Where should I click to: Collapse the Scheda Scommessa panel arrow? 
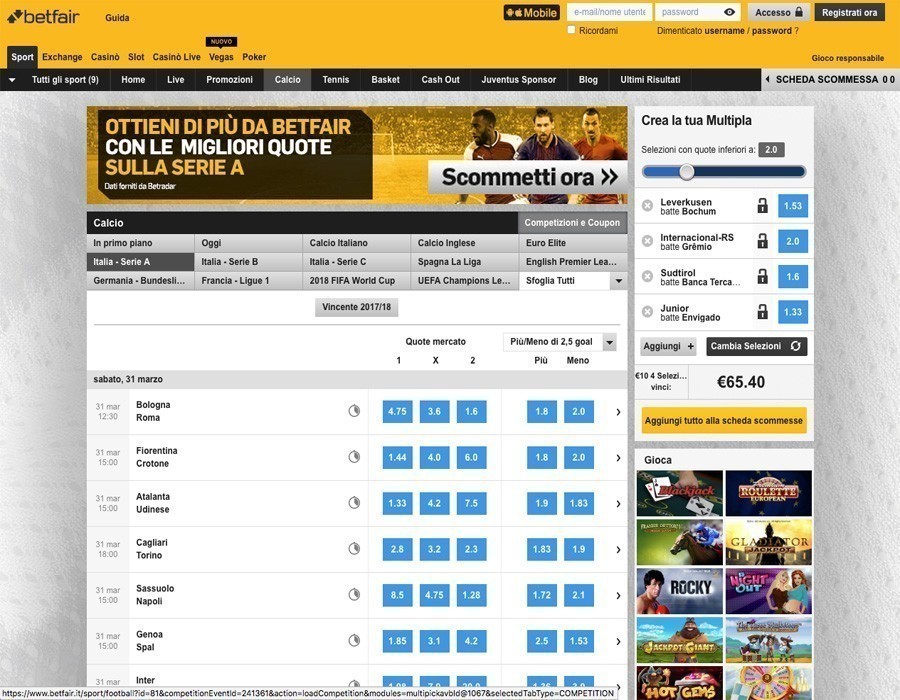click(x=768, y=80)
